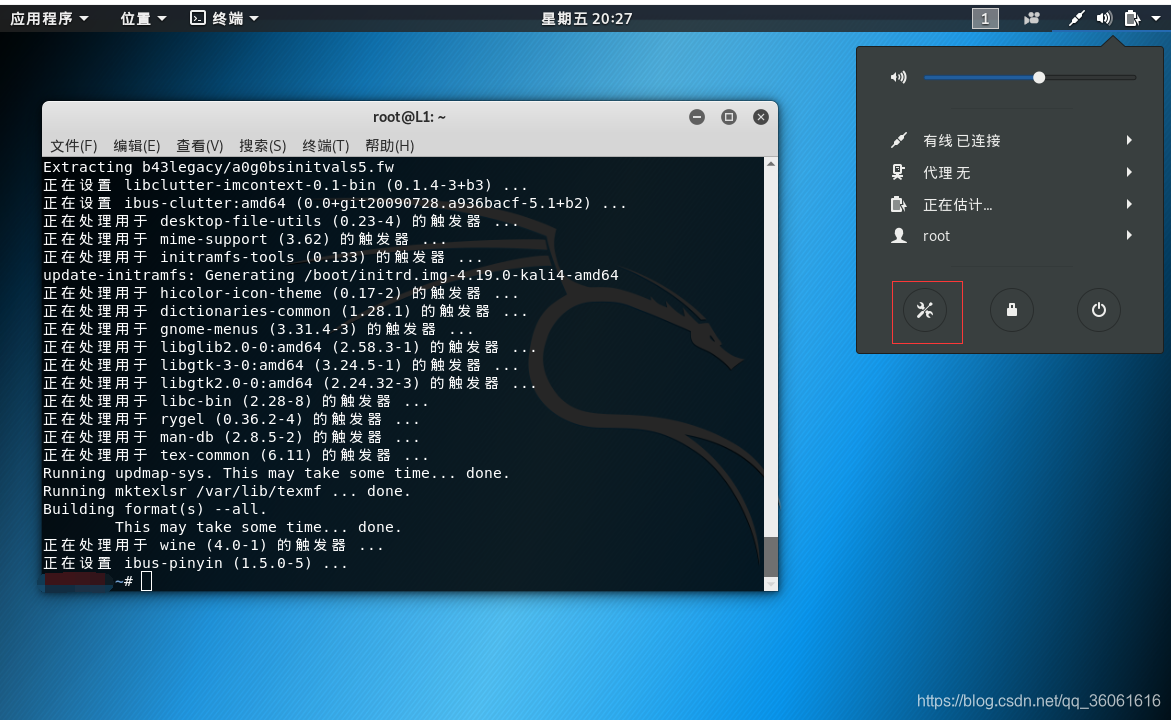Expand the 正在估计 battery submenu arrow
The width and height of the screenshot is (1171, 720).
(x=1129, y=205)
